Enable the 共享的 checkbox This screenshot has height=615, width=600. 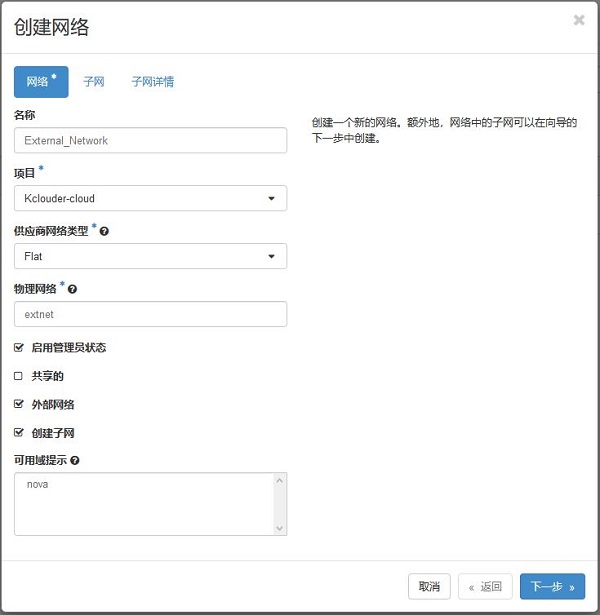tap(18, 376)
